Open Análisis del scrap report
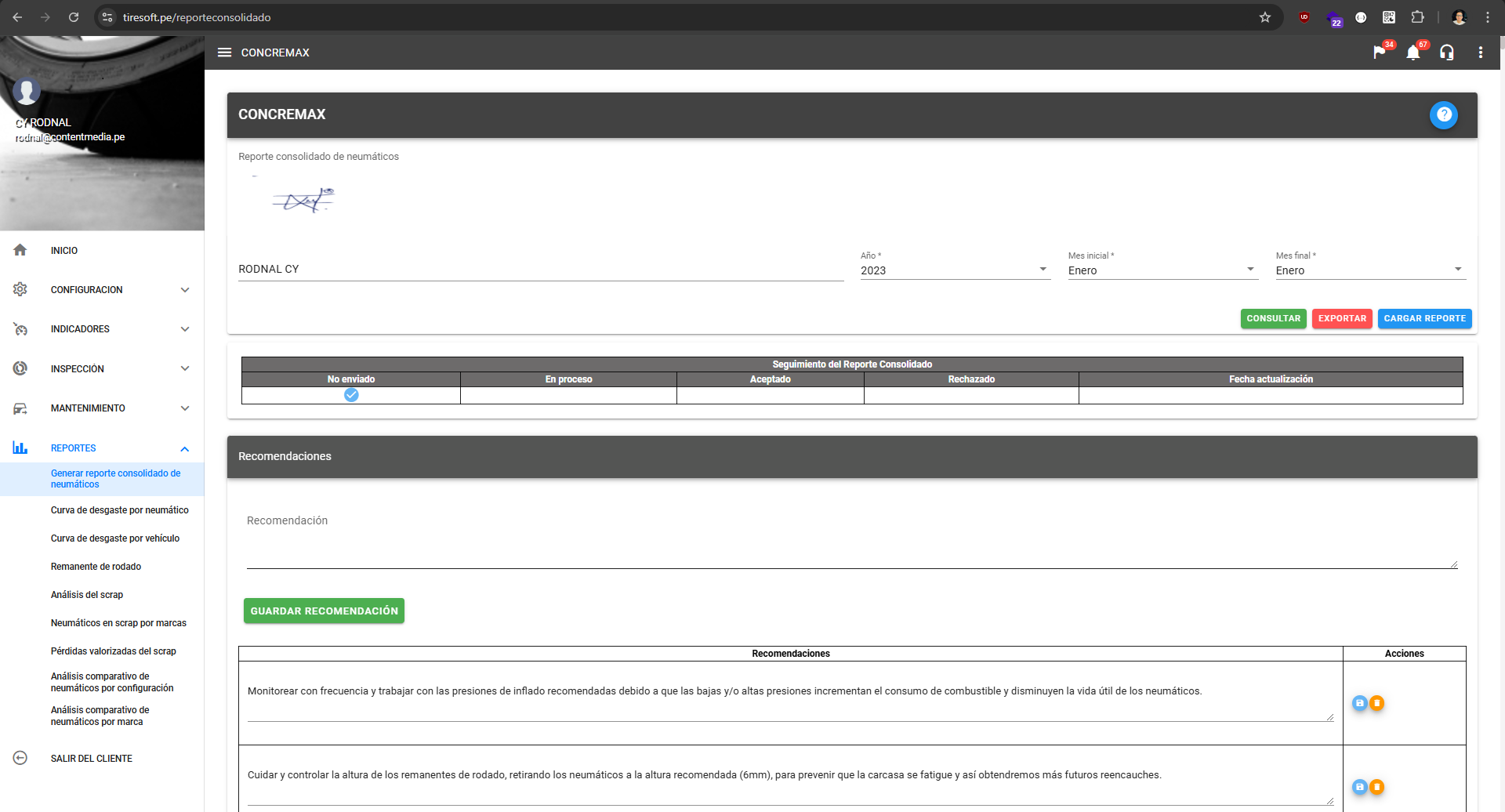The image size is (1505, 812). coord(87,595)
